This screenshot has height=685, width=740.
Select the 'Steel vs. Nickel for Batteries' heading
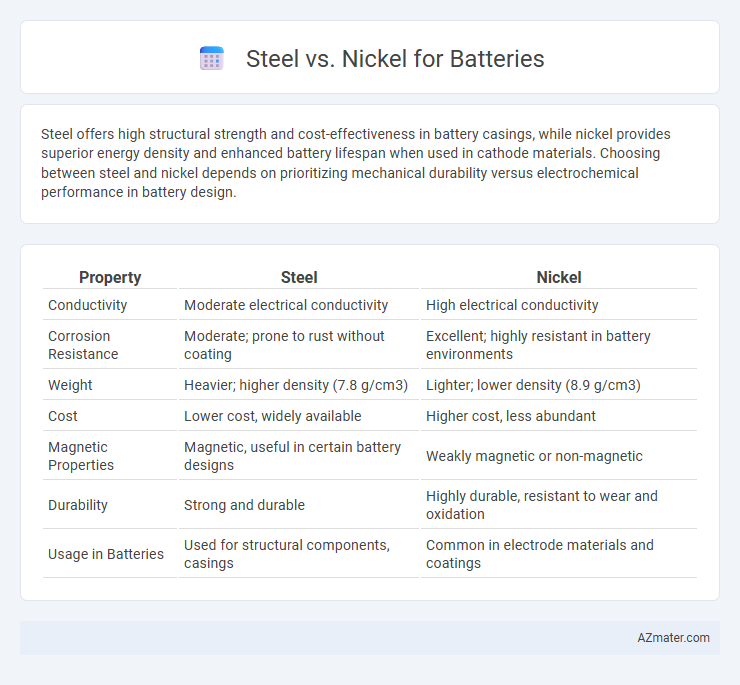click(395, 59)
